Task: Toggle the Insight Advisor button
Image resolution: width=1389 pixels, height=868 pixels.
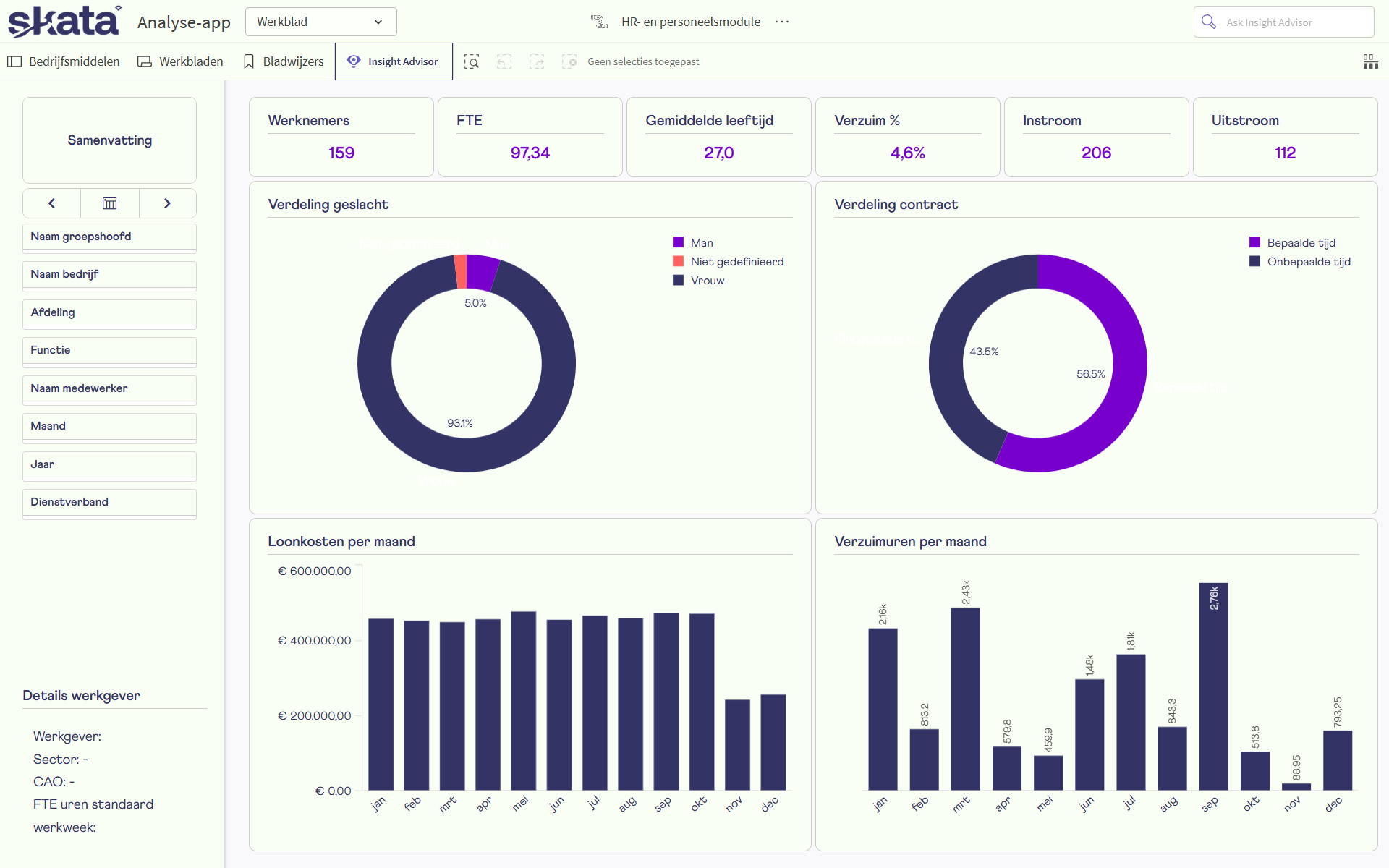Action: point(394,61)
